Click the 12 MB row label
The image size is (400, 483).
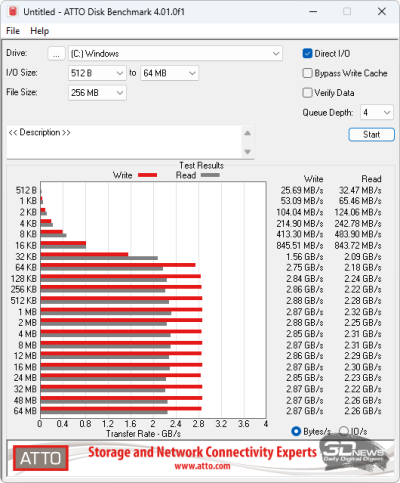(x=25, y=356)
